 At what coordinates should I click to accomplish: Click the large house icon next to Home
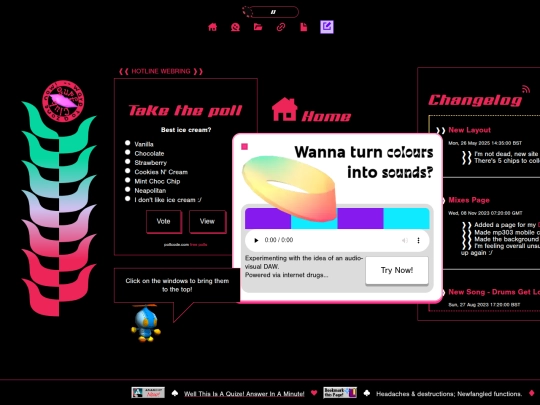[x=284, y=109]
